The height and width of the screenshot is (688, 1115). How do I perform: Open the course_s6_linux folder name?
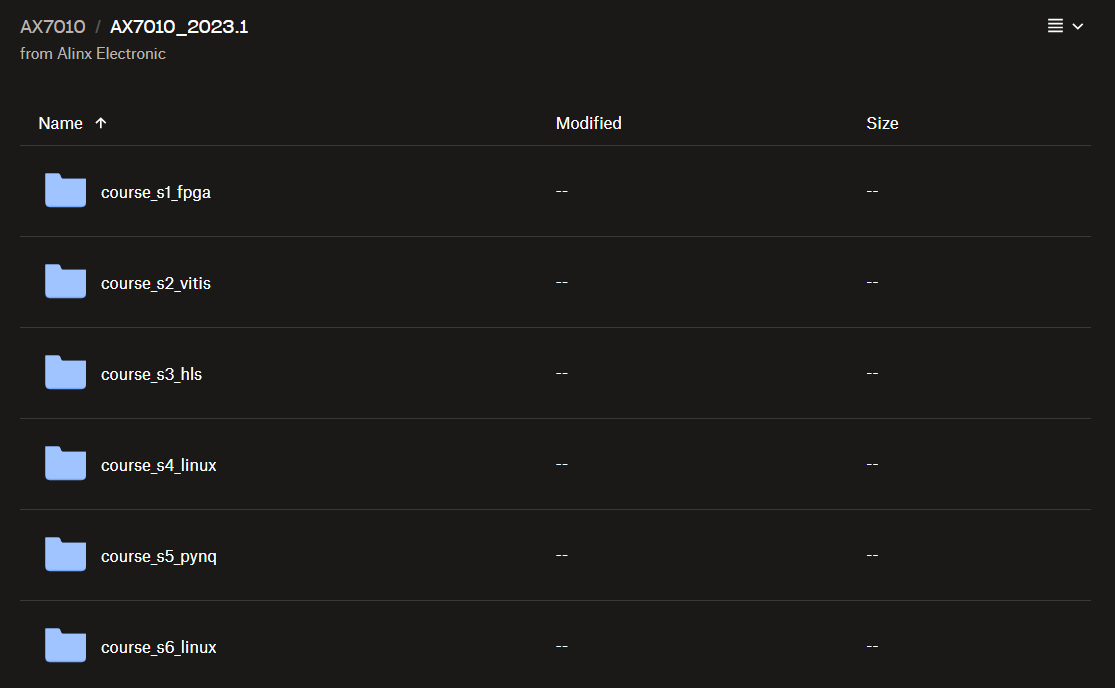point(159,647)
